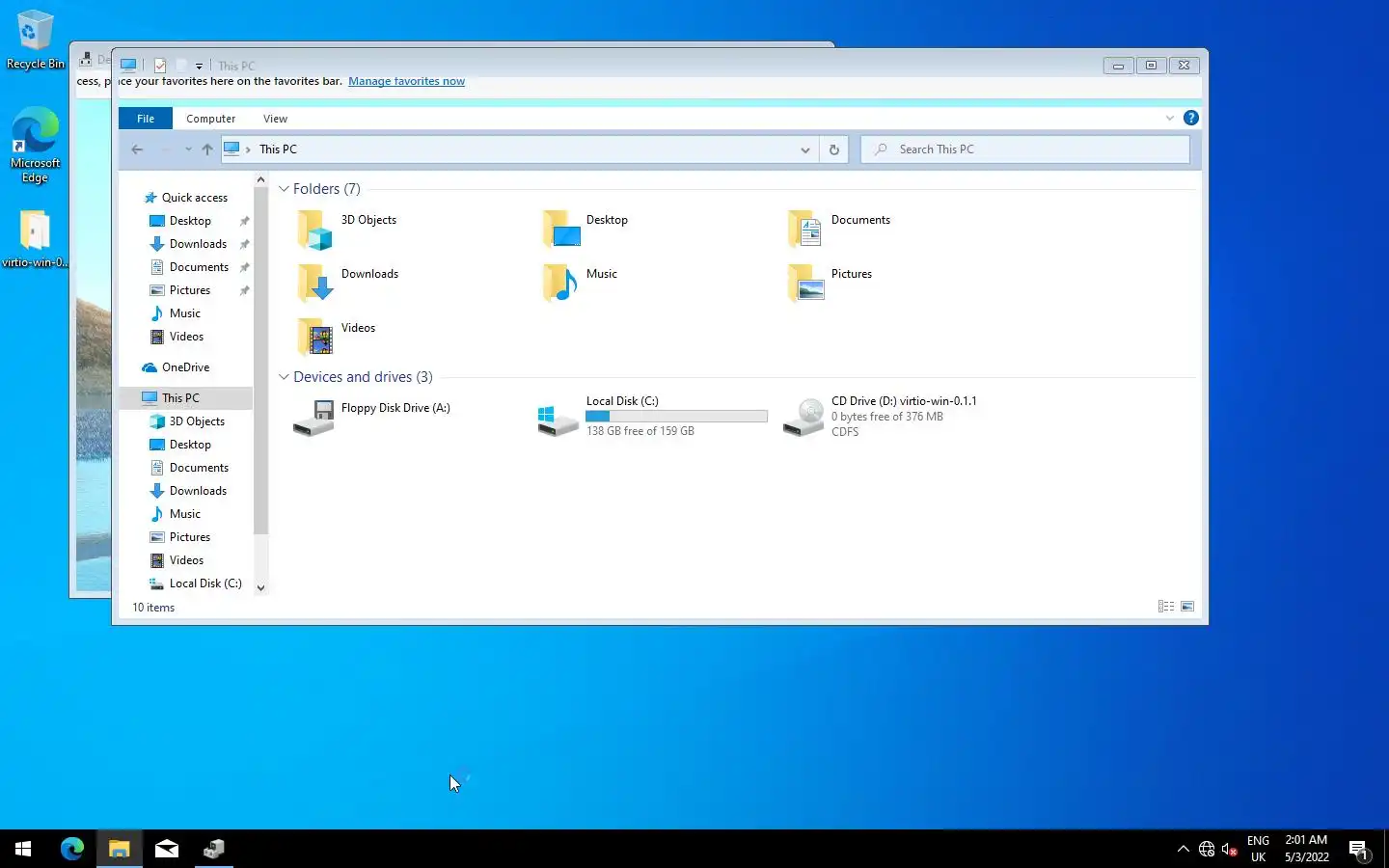
Task: Click the muted volume tray icon
Action: click(x=1230, y=850)
